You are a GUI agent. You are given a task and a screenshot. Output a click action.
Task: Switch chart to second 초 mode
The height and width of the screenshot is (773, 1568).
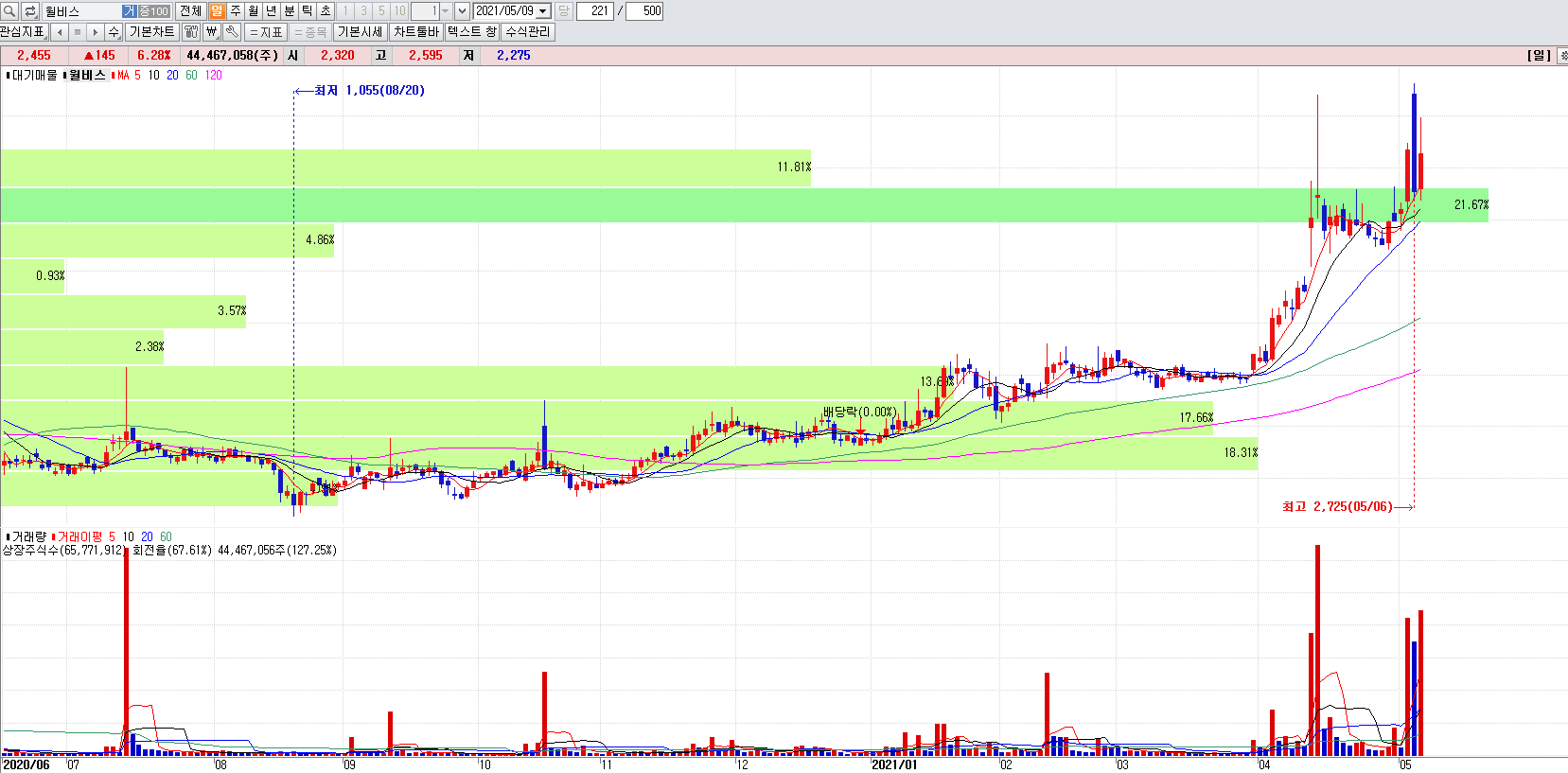pyautogui.click(x=326, y=11)
